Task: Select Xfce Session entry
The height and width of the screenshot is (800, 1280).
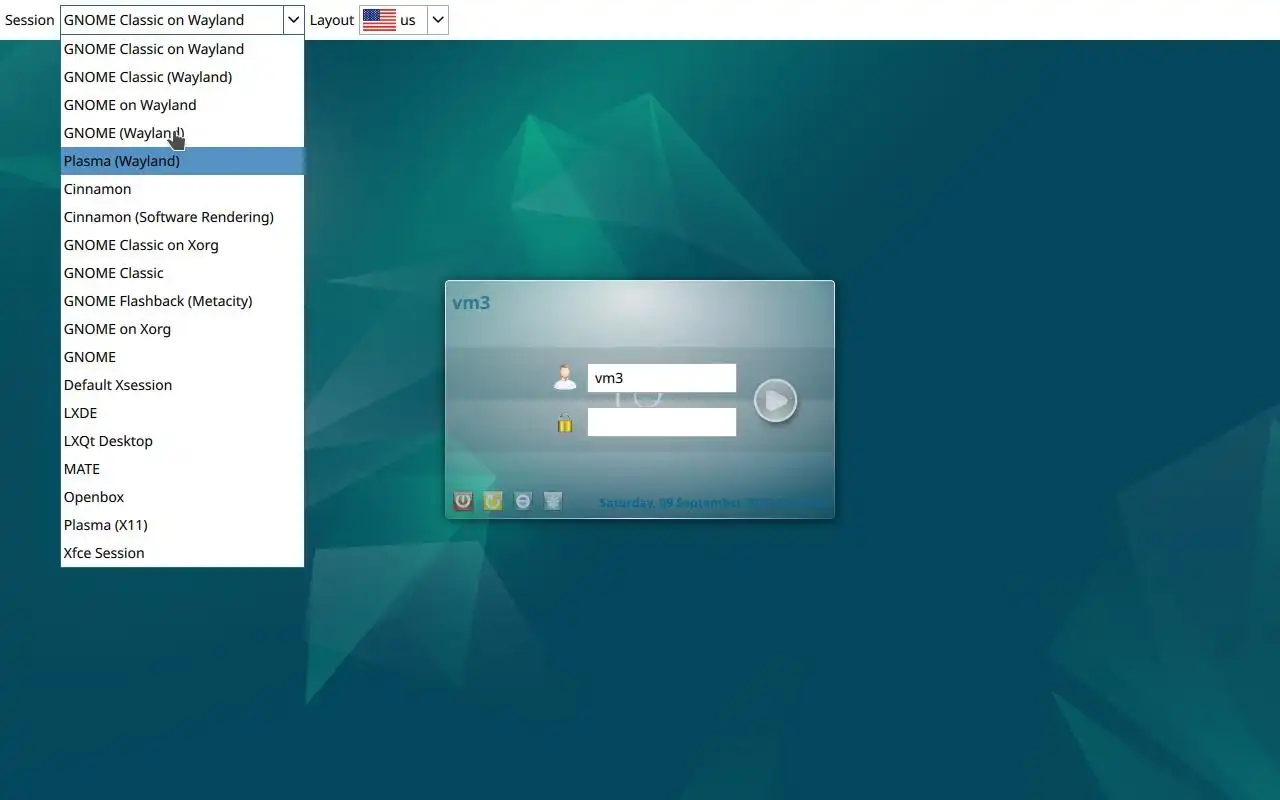Action: point(182,553)
